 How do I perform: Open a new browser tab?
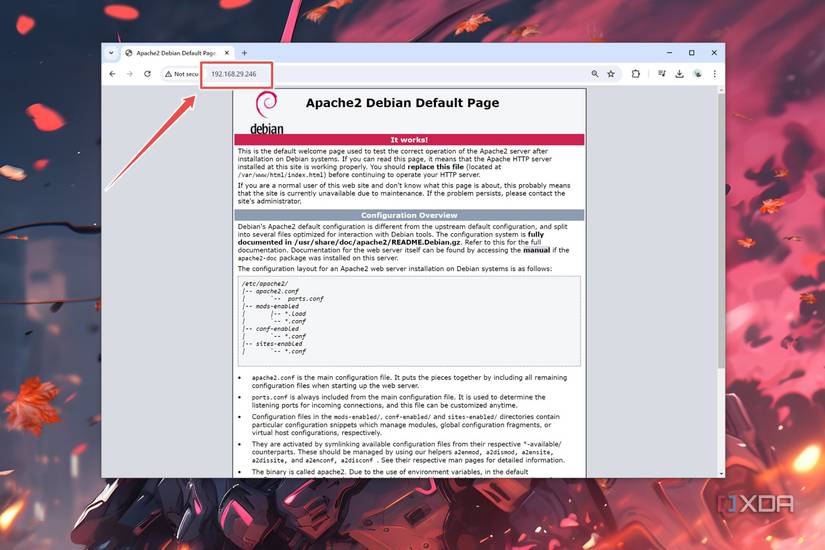pos(244,53)
